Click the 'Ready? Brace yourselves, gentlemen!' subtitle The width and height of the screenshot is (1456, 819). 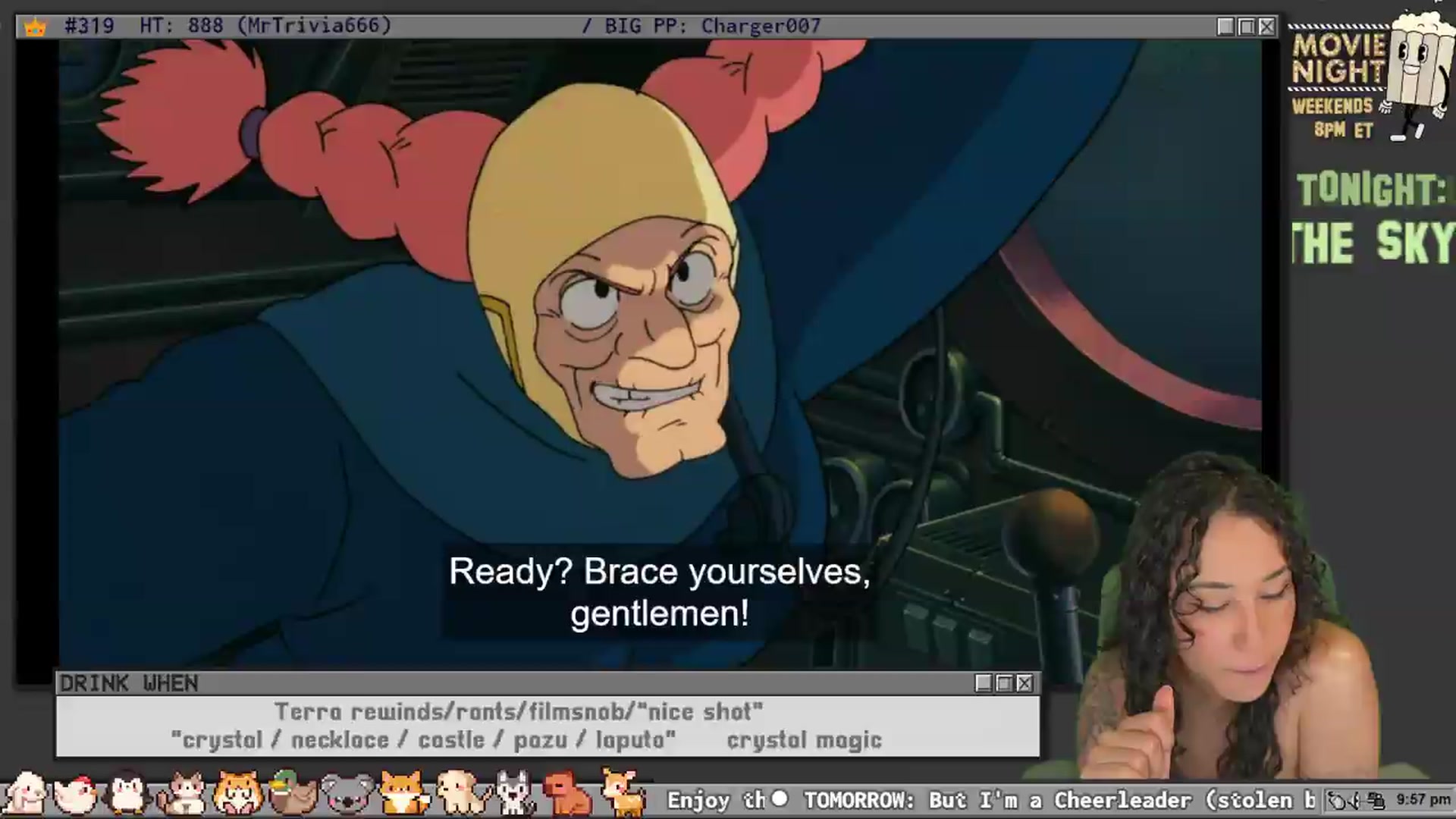point(660,591)
